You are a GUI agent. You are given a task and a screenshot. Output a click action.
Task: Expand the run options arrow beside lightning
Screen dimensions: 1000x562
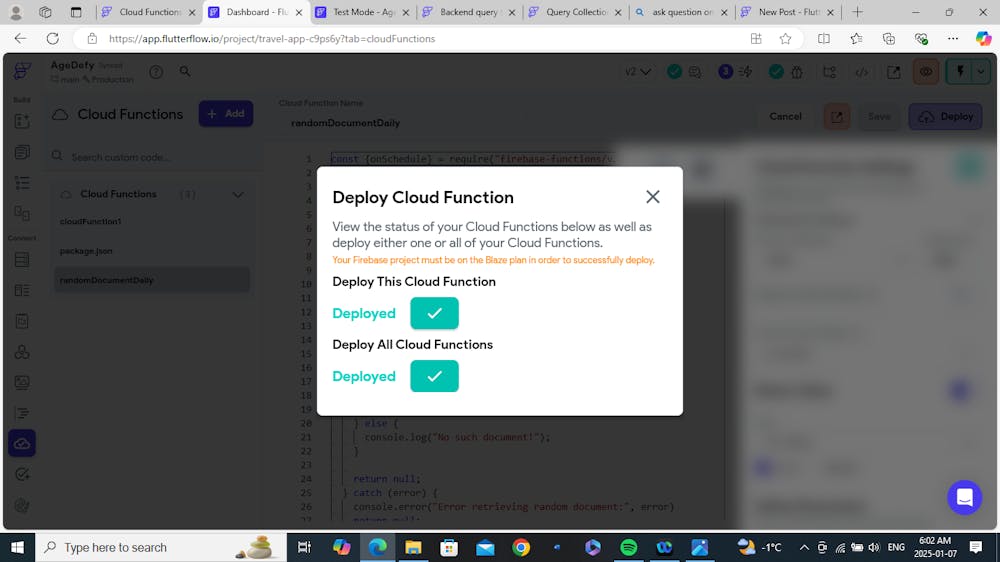[x=982, y=71]
